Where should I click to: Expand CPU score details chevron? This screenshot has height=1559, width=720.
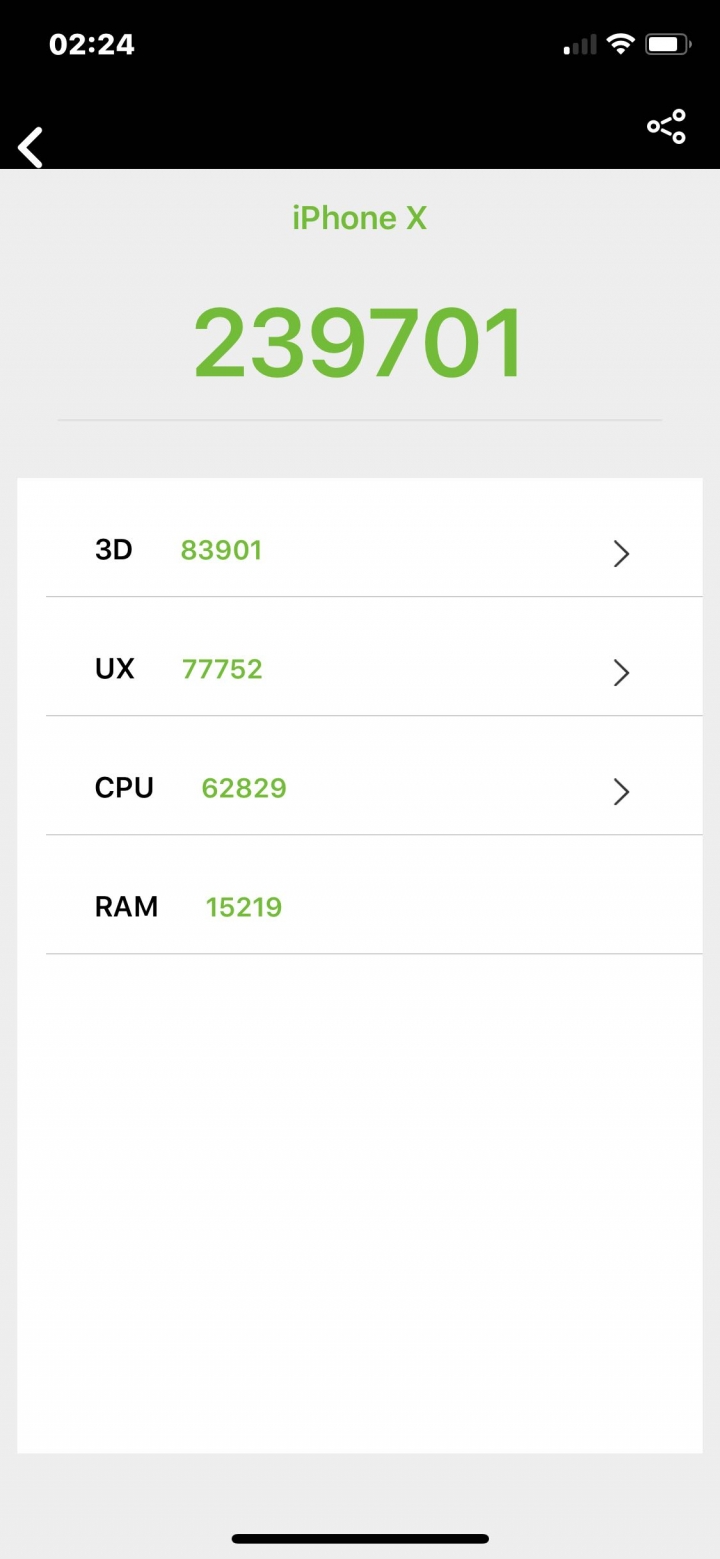point(621,791)
